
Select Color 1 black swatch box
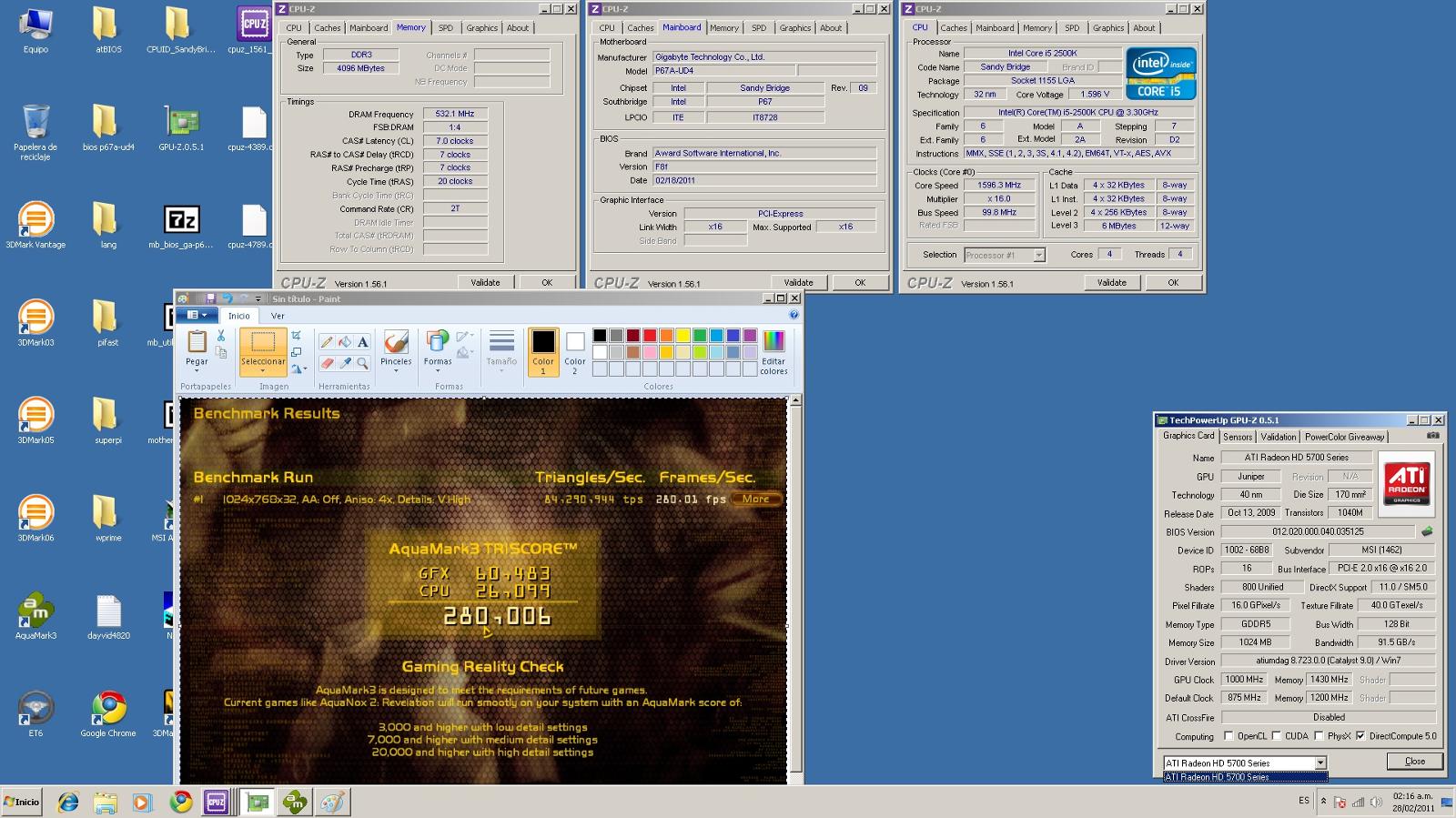coord(543,351)
